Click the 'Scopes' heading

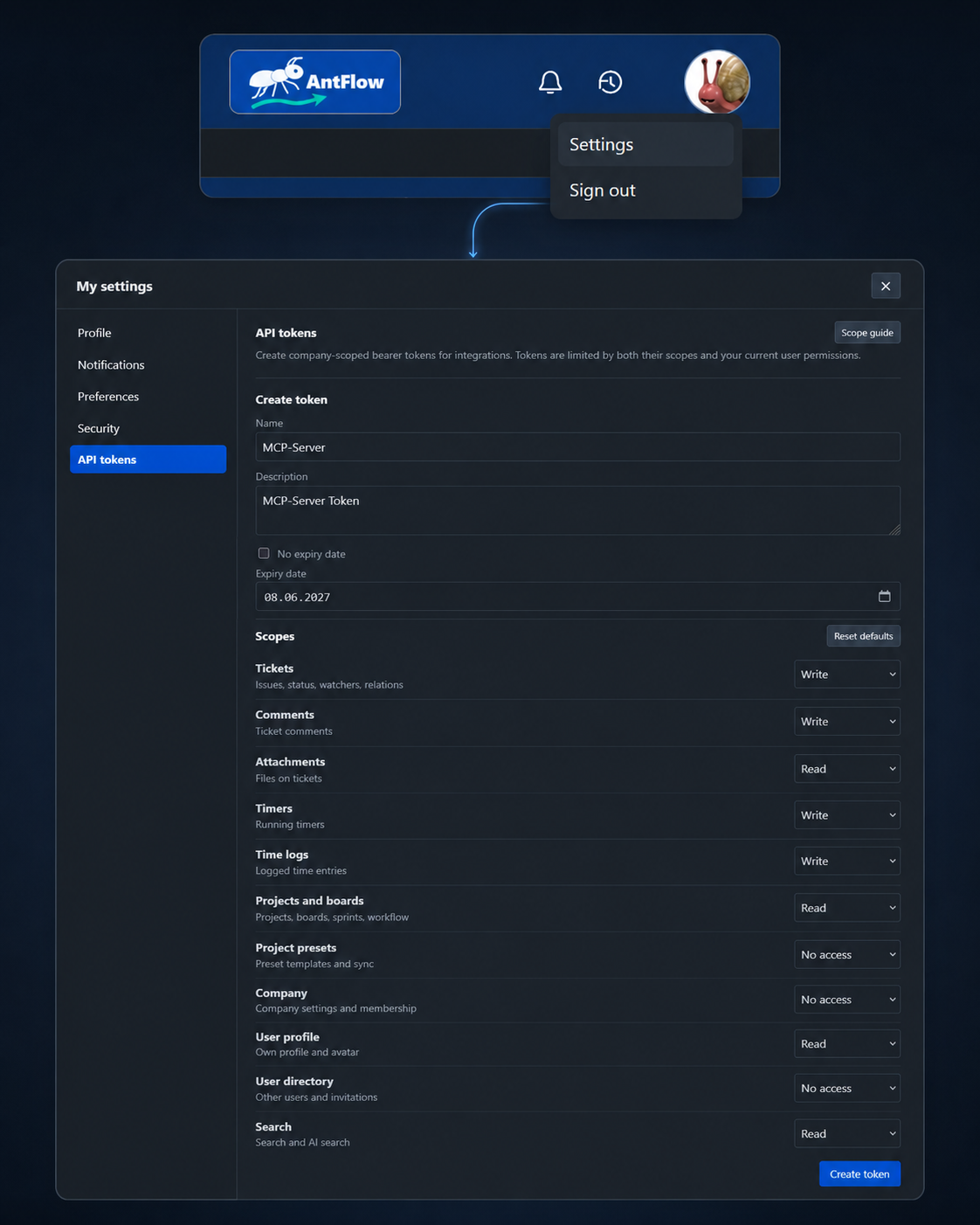click(x=274, y=636)
